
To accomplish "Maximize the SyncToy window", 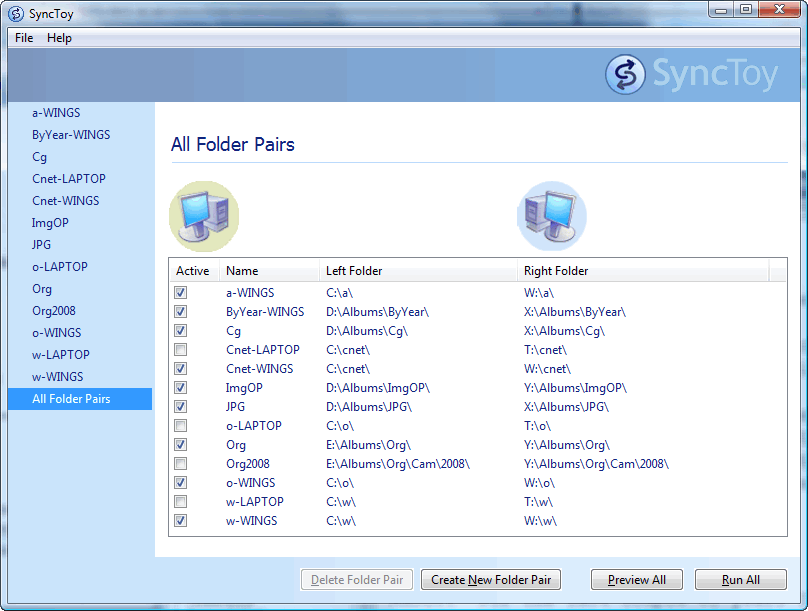I will coord(746,9).
